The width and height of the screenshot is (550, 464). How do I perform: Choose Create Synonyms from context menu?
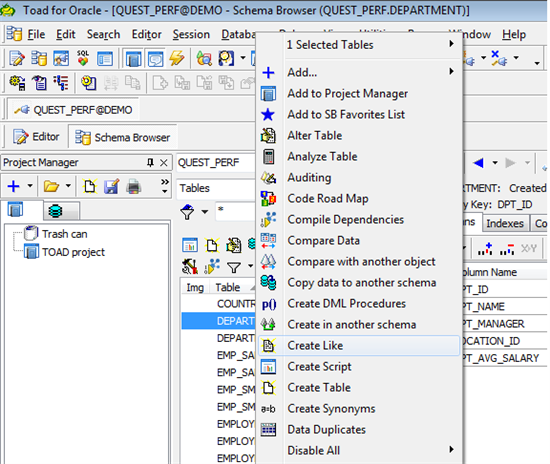pyautogui.click(x=360, y=409)
